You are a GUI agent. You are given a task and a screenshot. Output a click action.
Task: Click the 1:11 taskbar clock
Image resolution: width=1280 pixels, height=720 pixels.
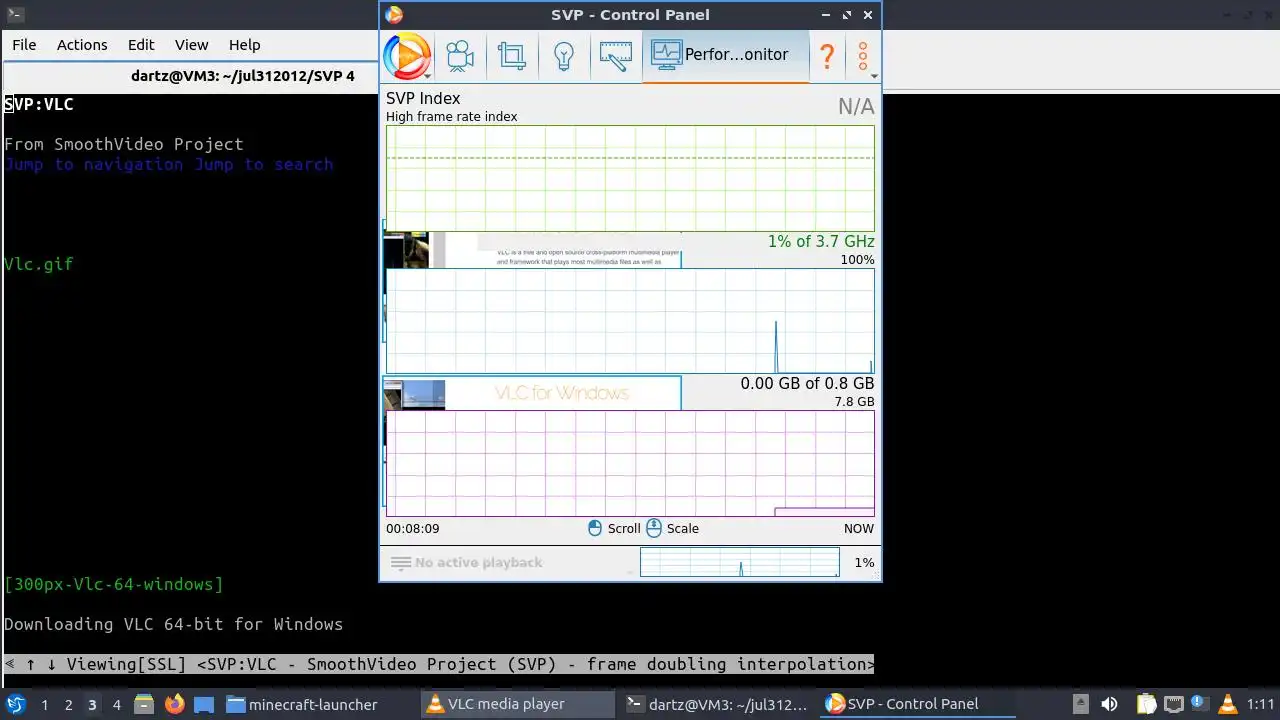(1261, 704)
